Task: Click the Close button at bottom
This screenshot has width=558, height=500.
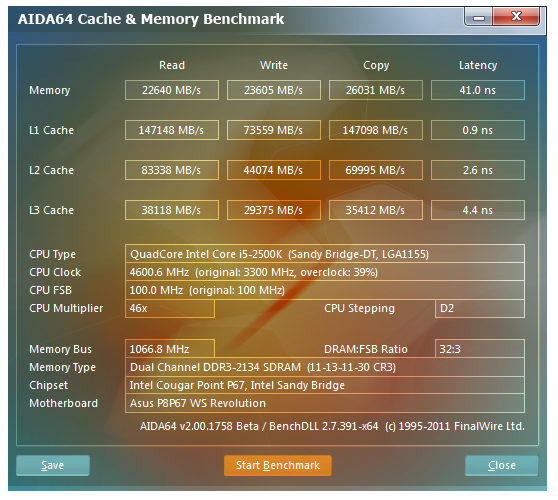Action: (x=501, y=465)
